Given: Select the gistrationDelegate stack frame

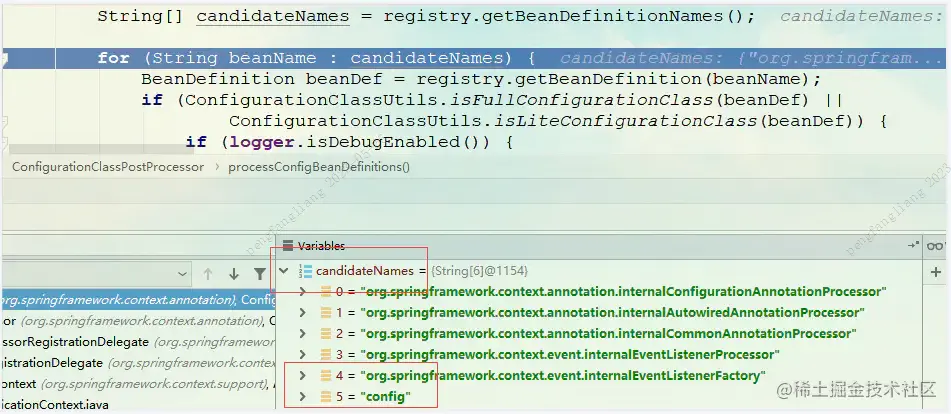Looking at the screenshot, I should [x=138, y=363].
